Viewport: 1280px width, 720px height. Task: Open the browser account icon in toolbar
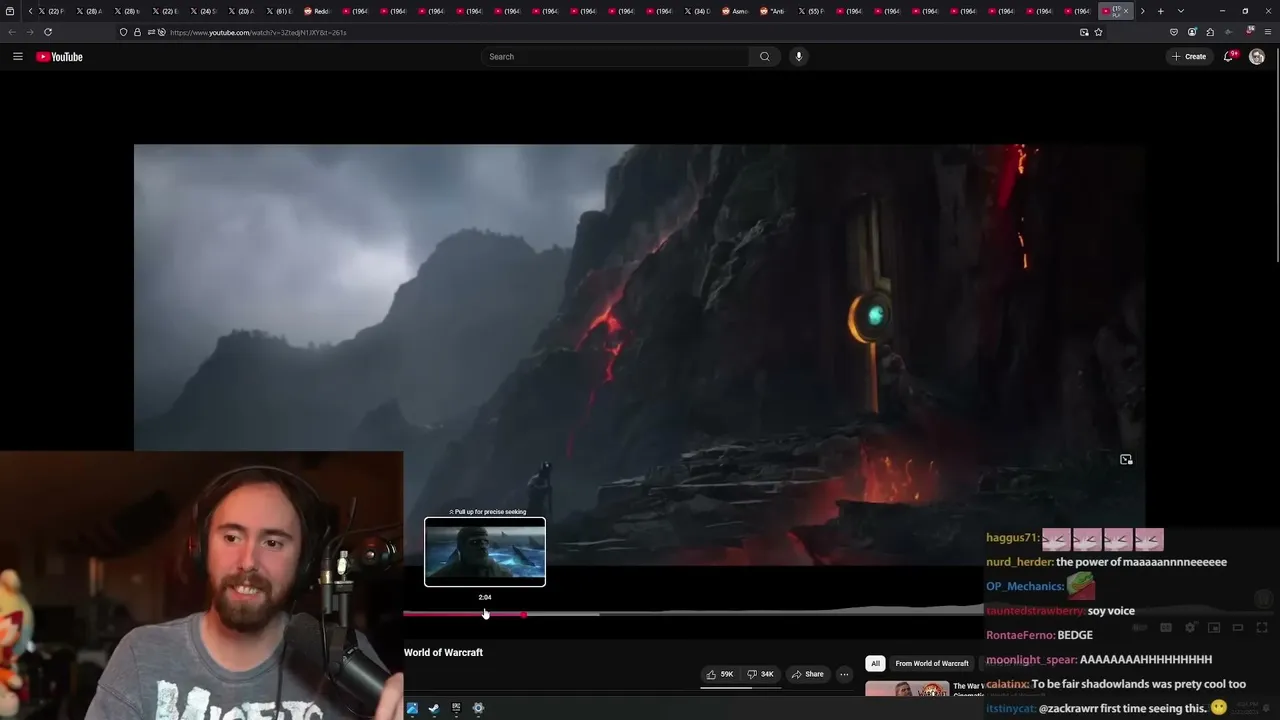click(1192, 32)
